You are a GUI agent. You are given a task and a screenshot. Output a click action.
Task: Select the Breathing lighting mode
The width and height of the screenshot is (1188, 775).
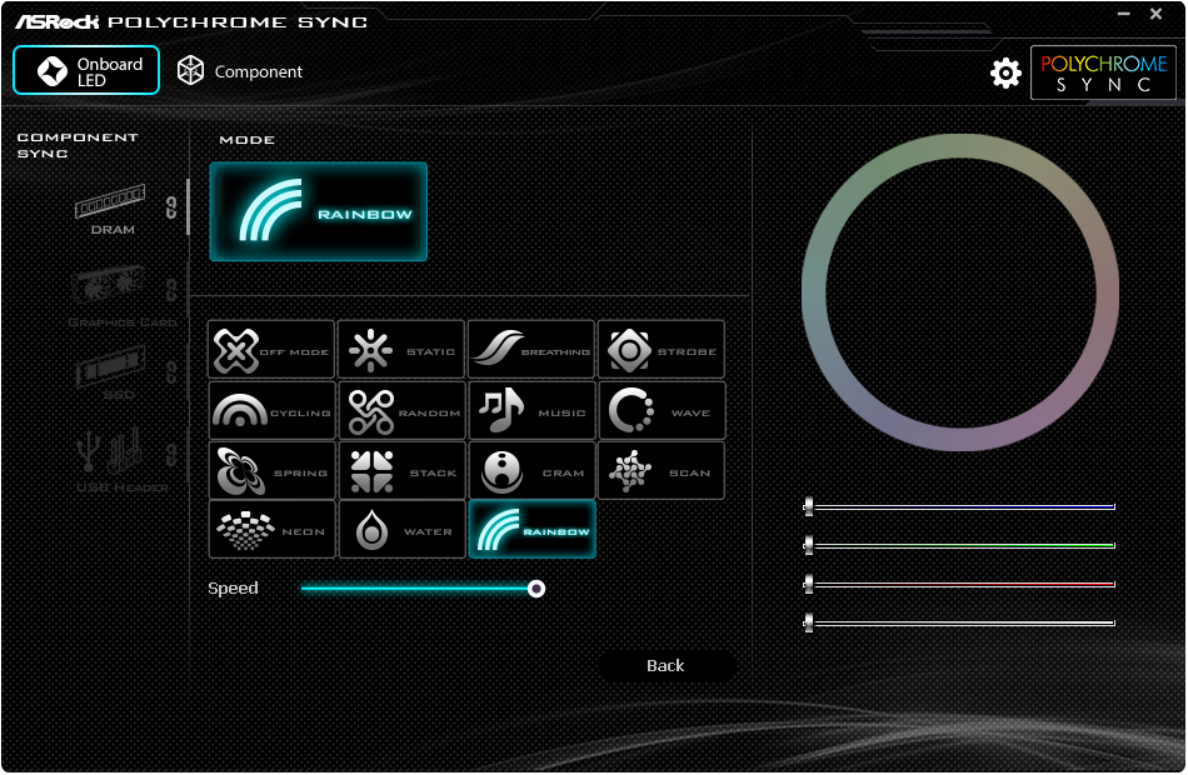point(531,349)
